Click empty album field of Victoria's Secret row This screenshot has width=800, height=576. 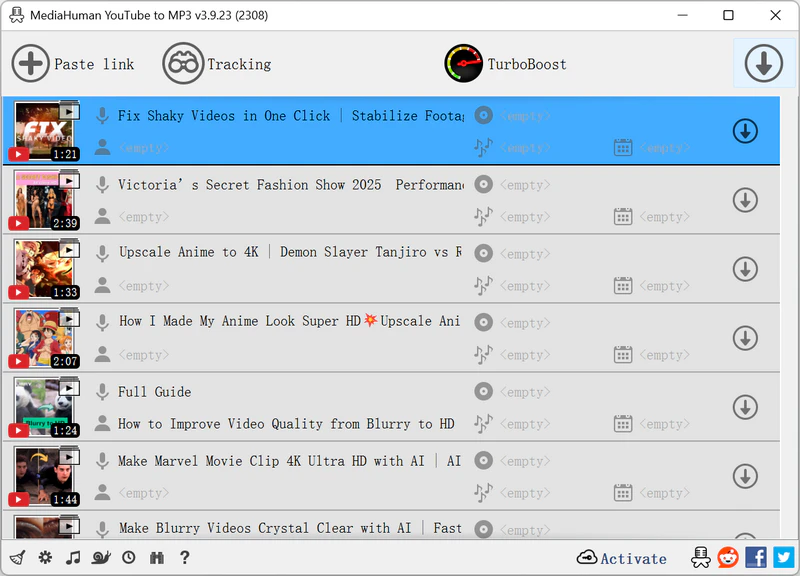525,185
